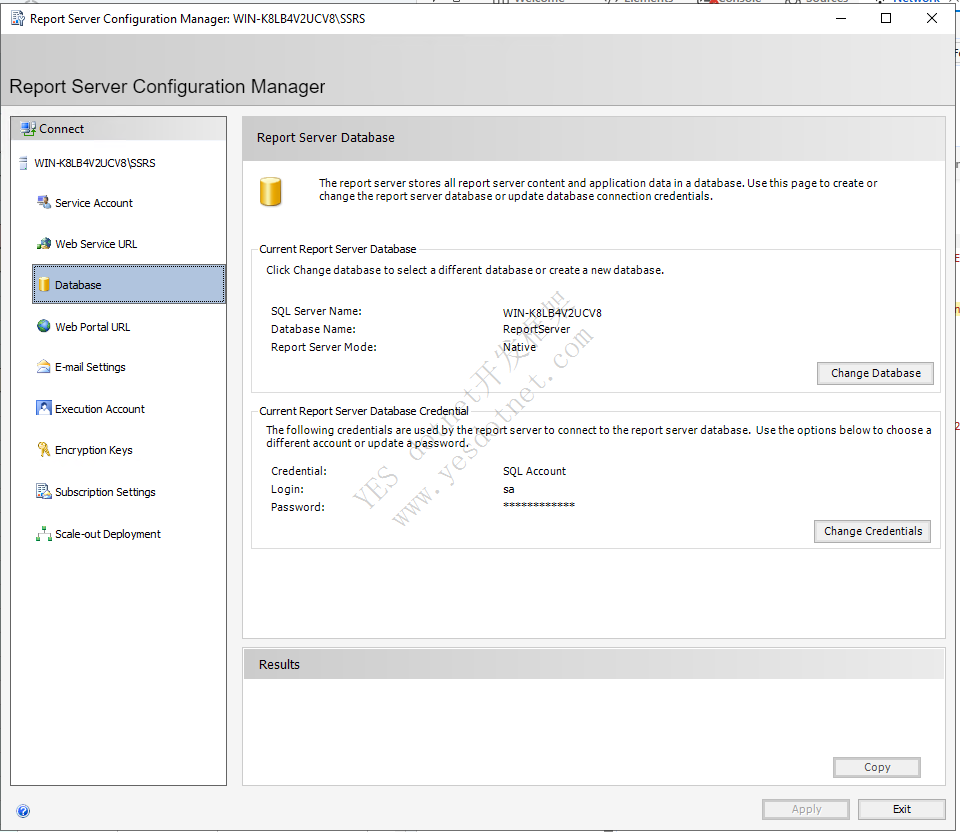Go to Encryption Keys page
Screen dimensions: 960x832
(x=94, y=450)
